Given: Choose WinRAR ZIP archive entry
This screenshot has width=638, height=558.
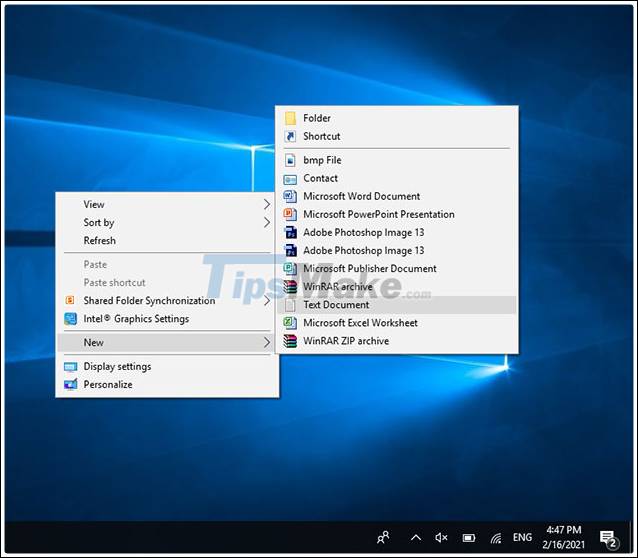Looking at the screenshot, I should [x=397, y=341].
